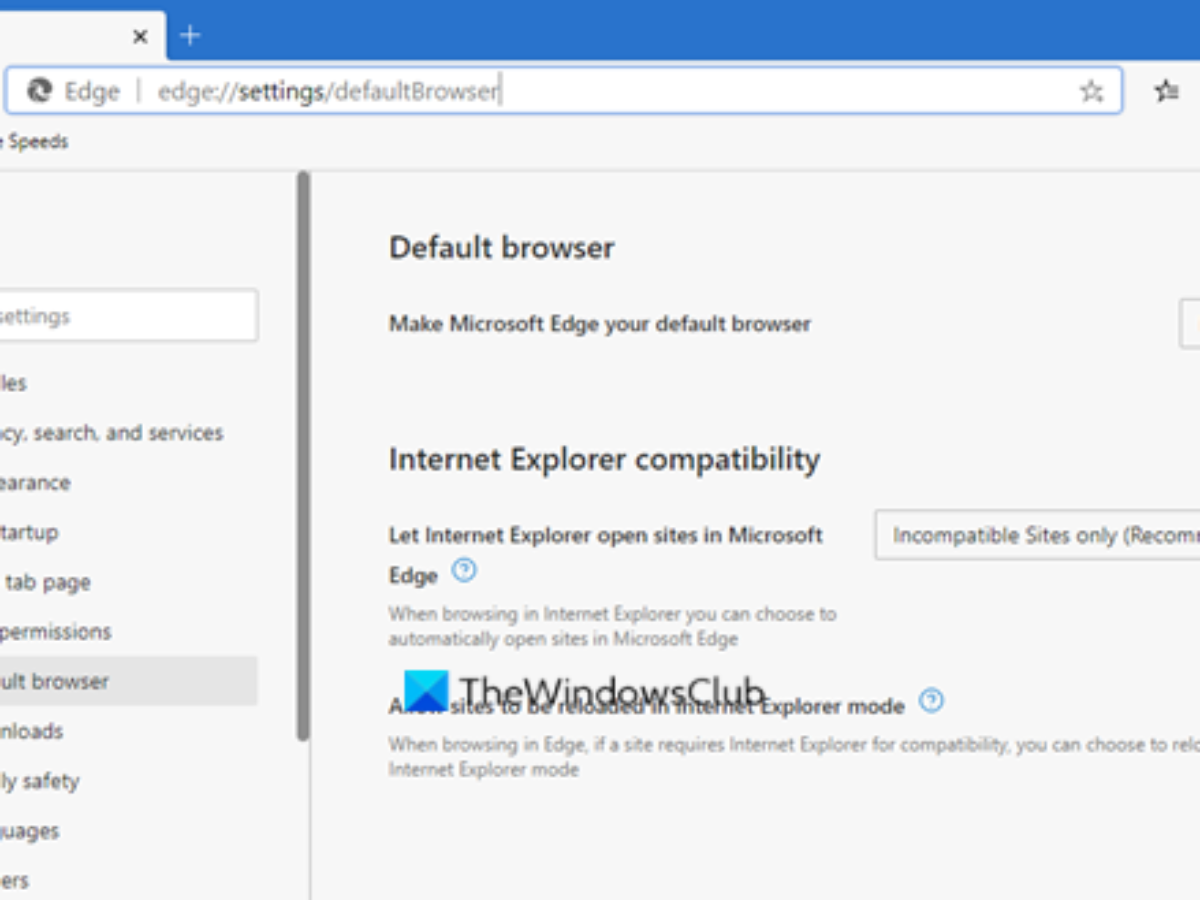
Task: Click Default browser heading text
Action: tap(502, 248)
